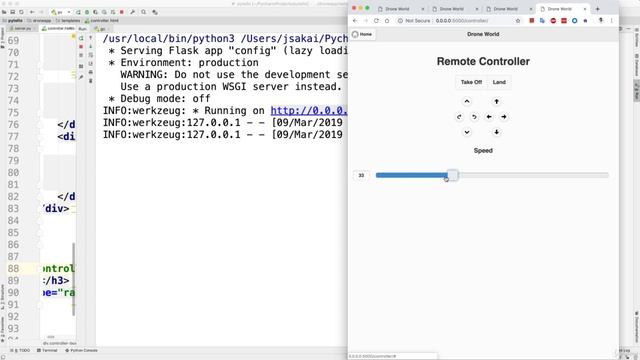Click the Take Off button

click(471, 82)
